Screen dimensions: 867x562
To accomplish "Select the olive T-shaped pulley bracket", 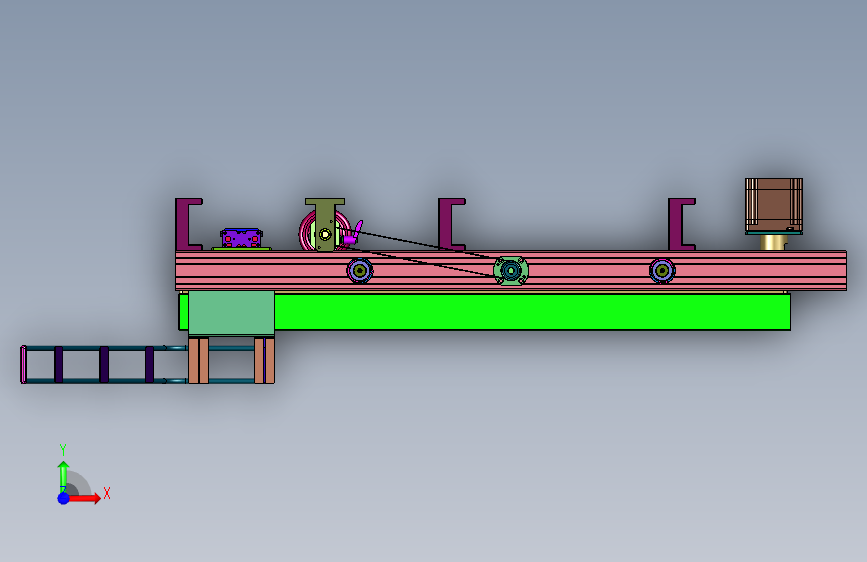I will click(325, 224).
